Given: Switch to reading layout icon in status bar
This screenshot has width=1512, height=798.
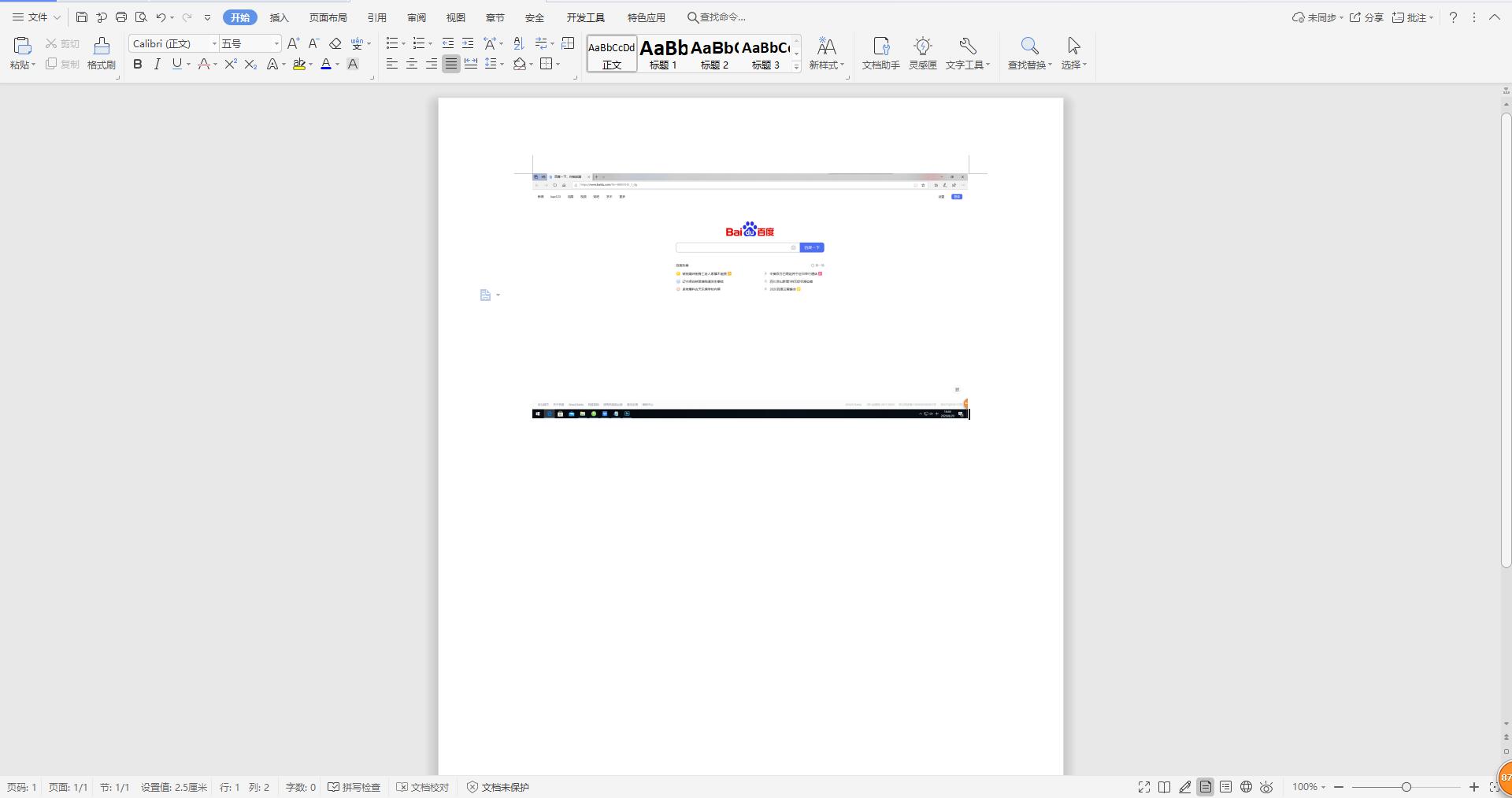Looking at the screenshot, I should click(x=1164, y=787).
